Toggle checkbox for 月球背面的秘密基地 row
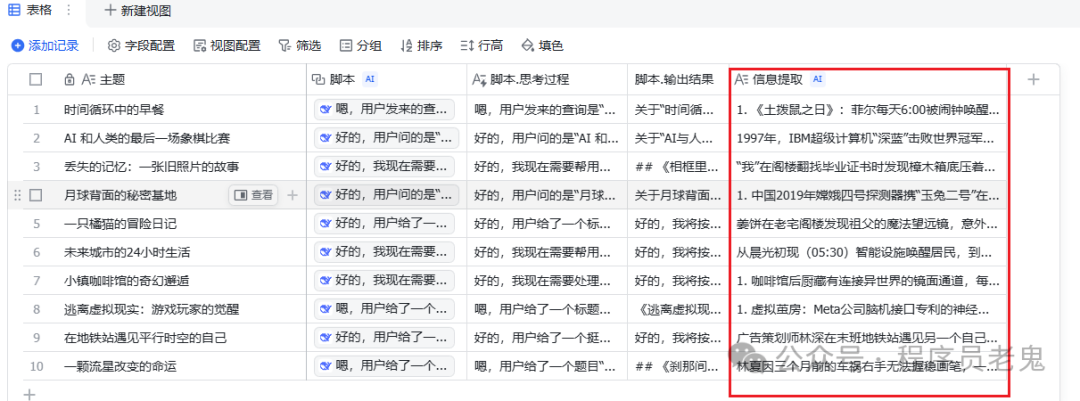 (36, 196)
